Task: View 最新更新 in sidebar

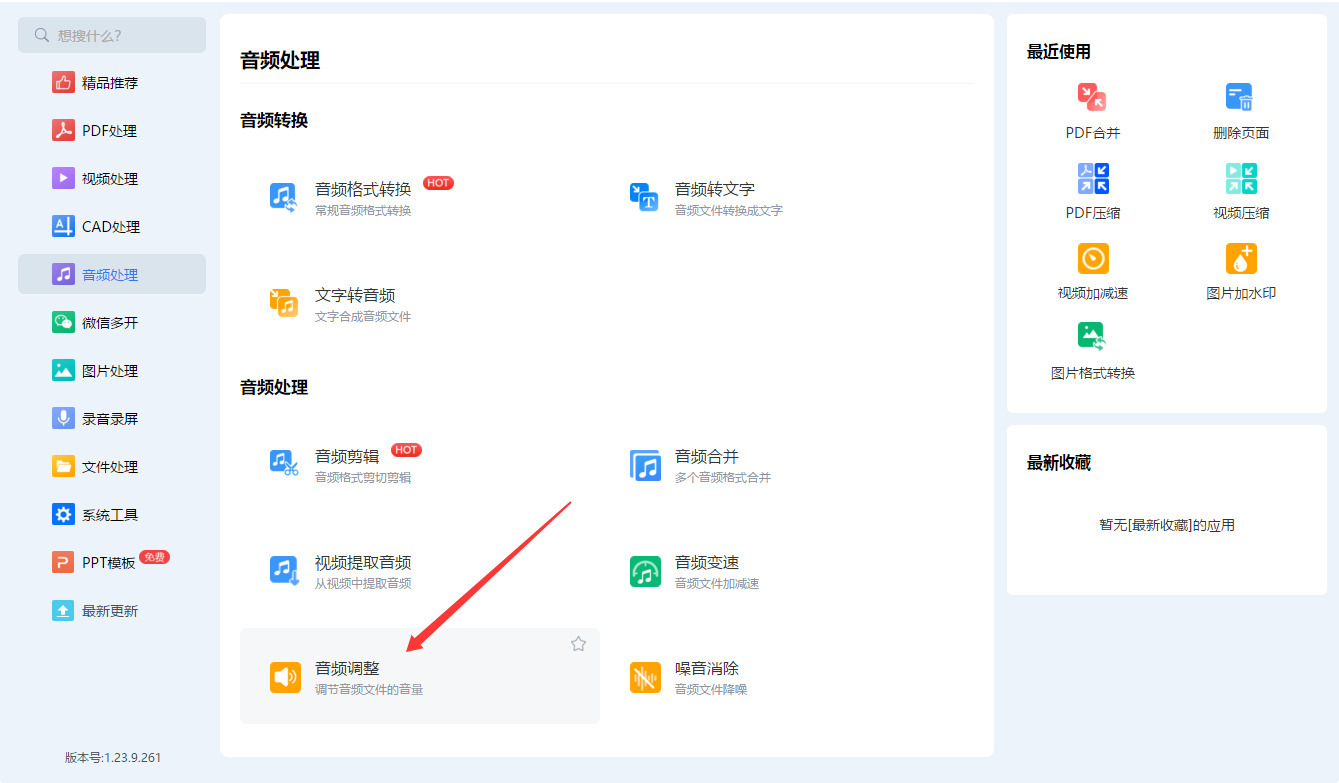Action: coord(112,611)
